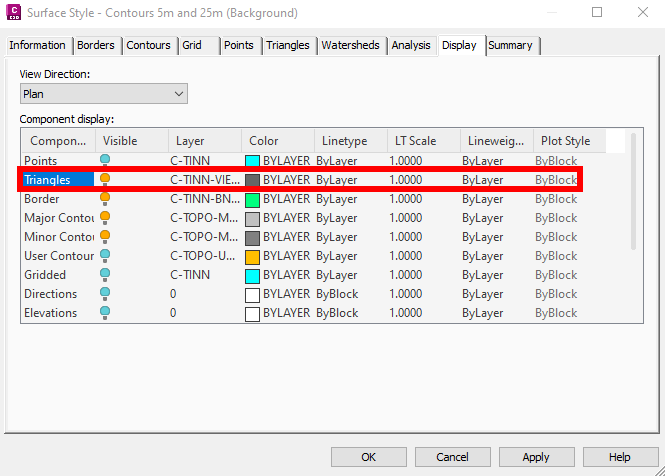This screenshot has height=476, width=665.
Task: Click the OK button
Action: (369, 457)
